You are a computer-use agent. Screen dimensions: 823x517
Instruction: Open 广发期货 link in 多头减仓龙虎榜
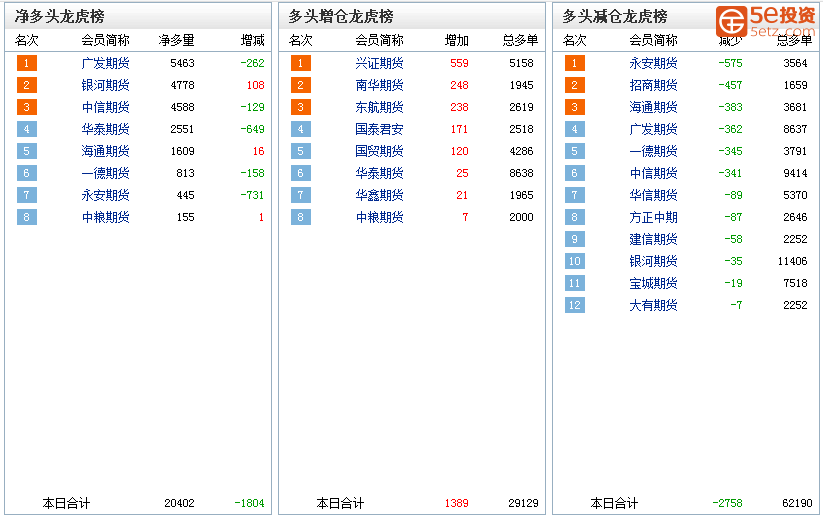pyautogui.click(x=653, y=130)
